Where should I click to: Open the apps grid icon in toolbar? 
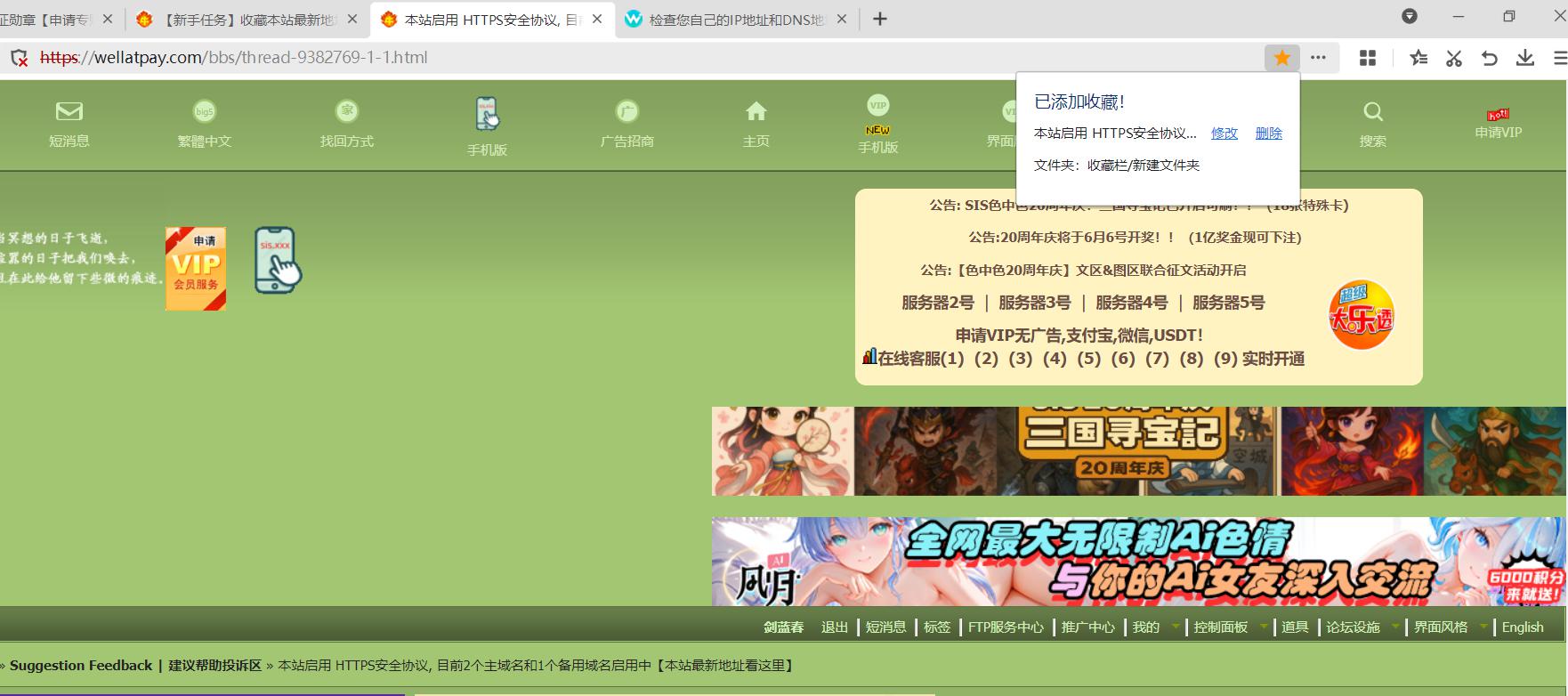1368,58
